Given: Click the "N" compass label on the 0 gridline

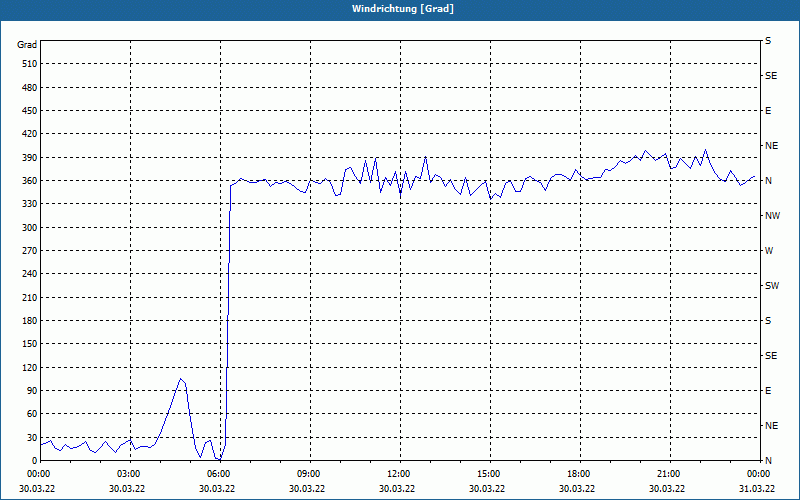Looking at the screenshot, I should 769,461.
